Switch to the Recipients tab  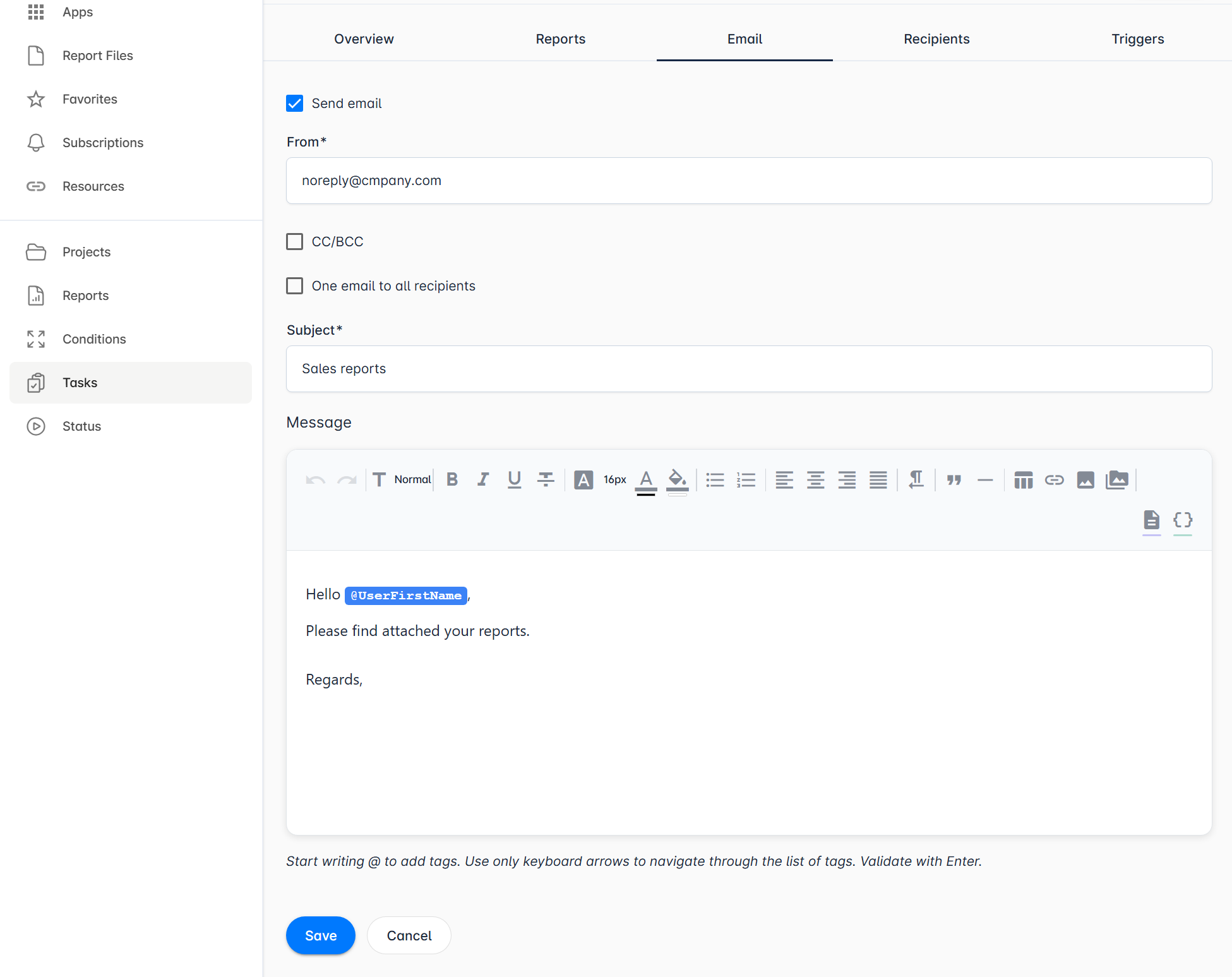click(x=936, y=39)
